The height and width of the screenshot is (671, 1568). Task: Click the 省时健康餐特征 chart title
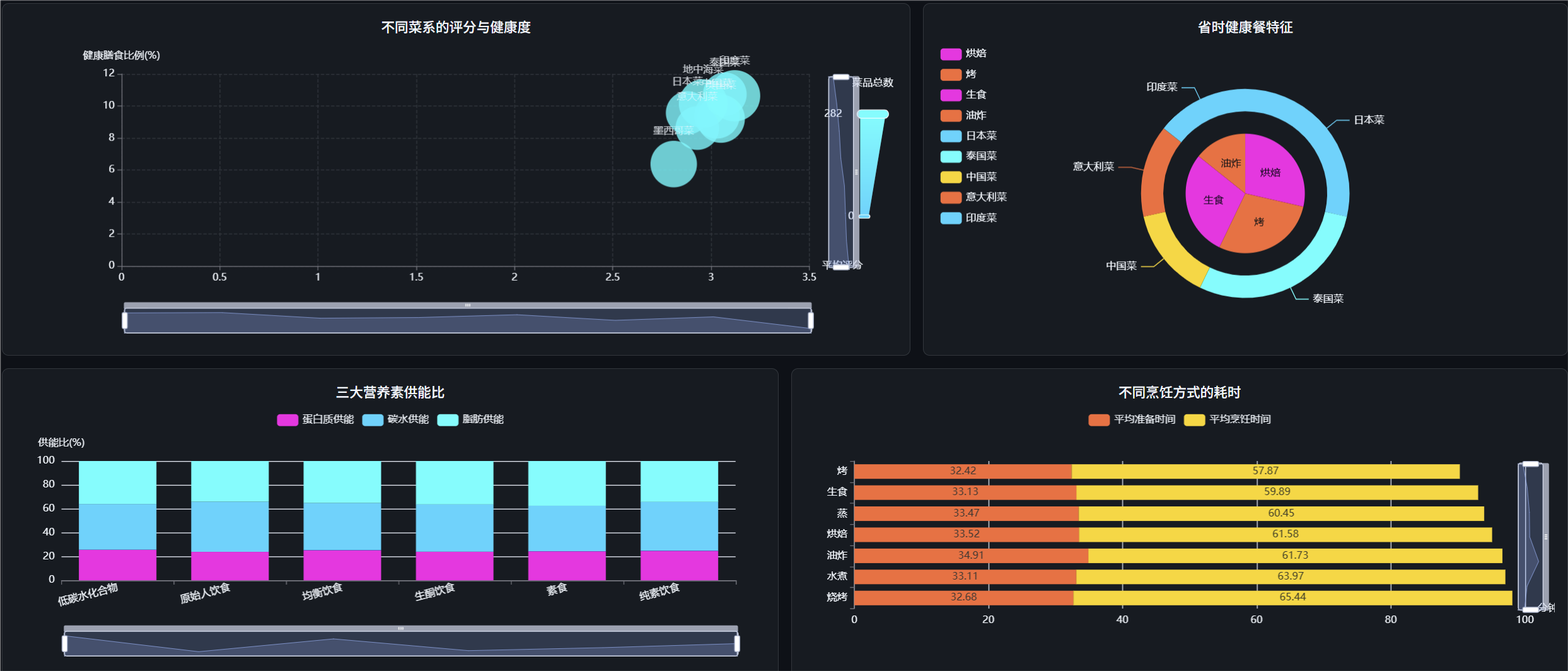[x=1245, y=27]
